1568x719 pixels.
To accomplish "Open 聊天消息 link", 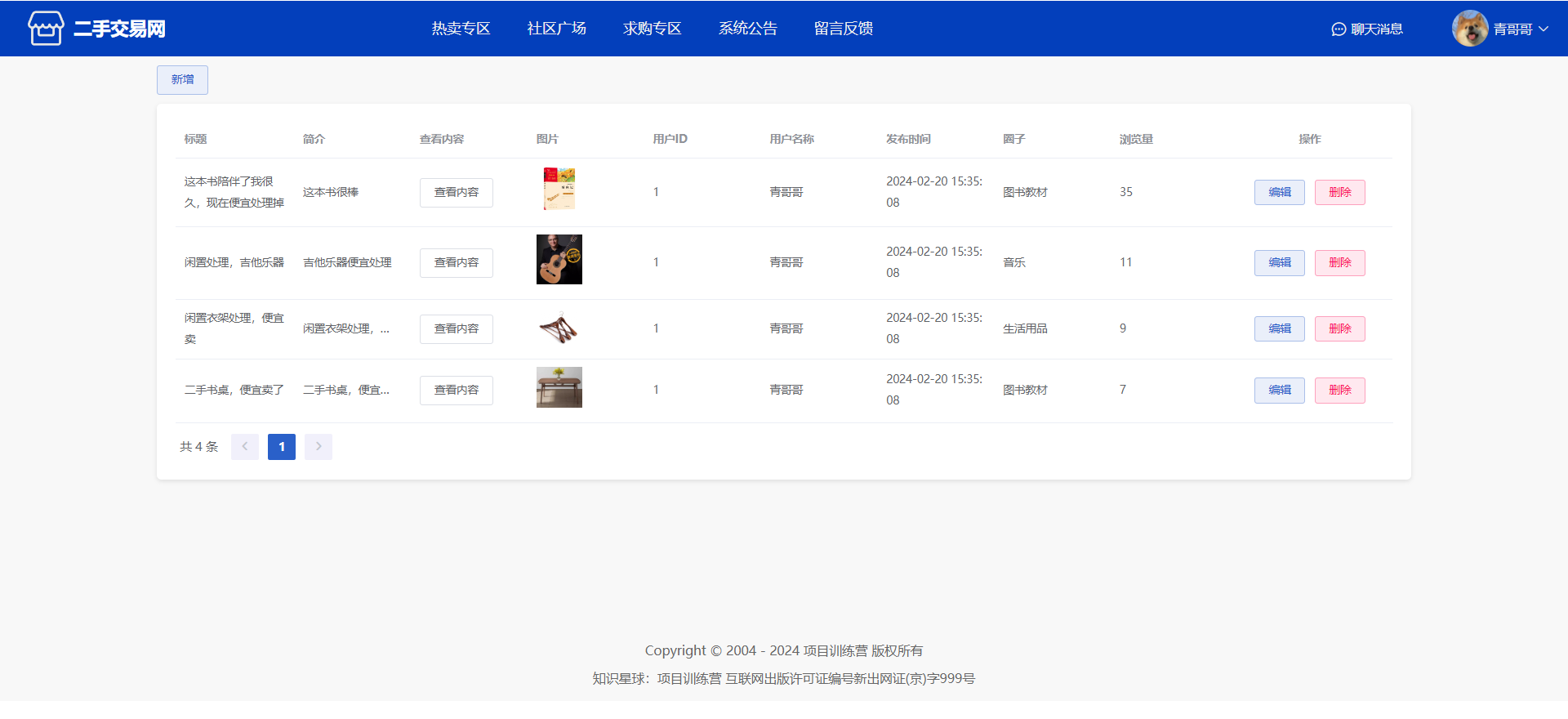I will click(x=1377, y=29).
